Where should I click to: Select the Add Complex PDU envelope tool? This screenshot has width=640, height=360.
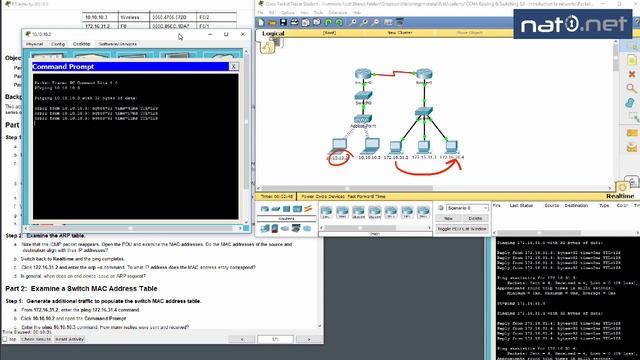click(632, 148)
